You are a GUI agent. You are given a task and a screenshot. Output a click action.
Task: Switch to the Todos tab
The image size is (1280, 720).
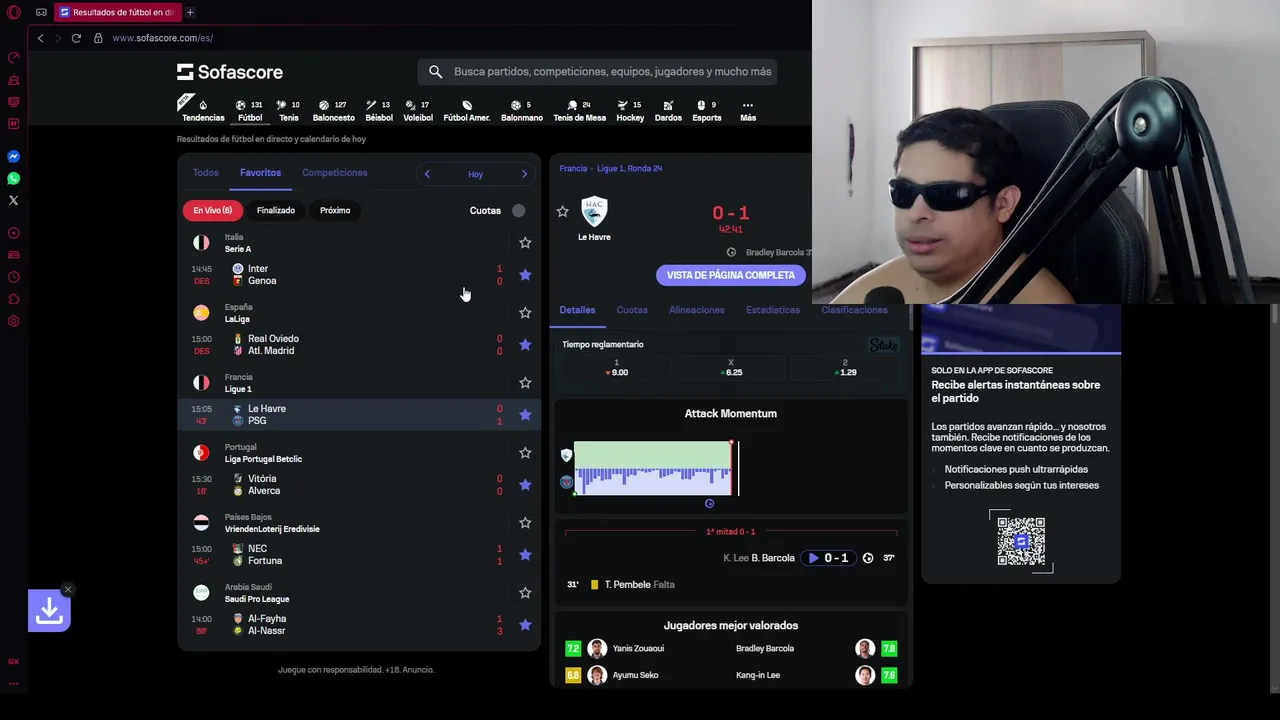click(205, 173)
